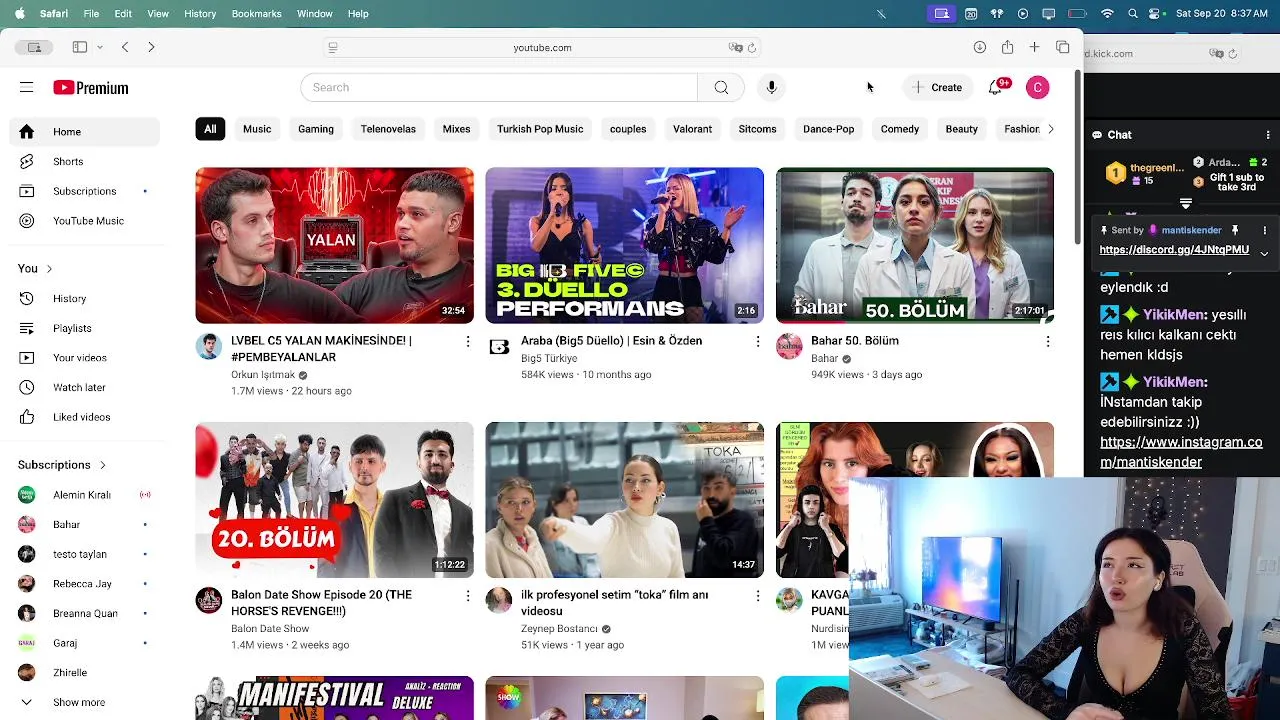The width and height of the screenshot is (1280, 720).
Task: Open the View menu
Action: (158, 14)
